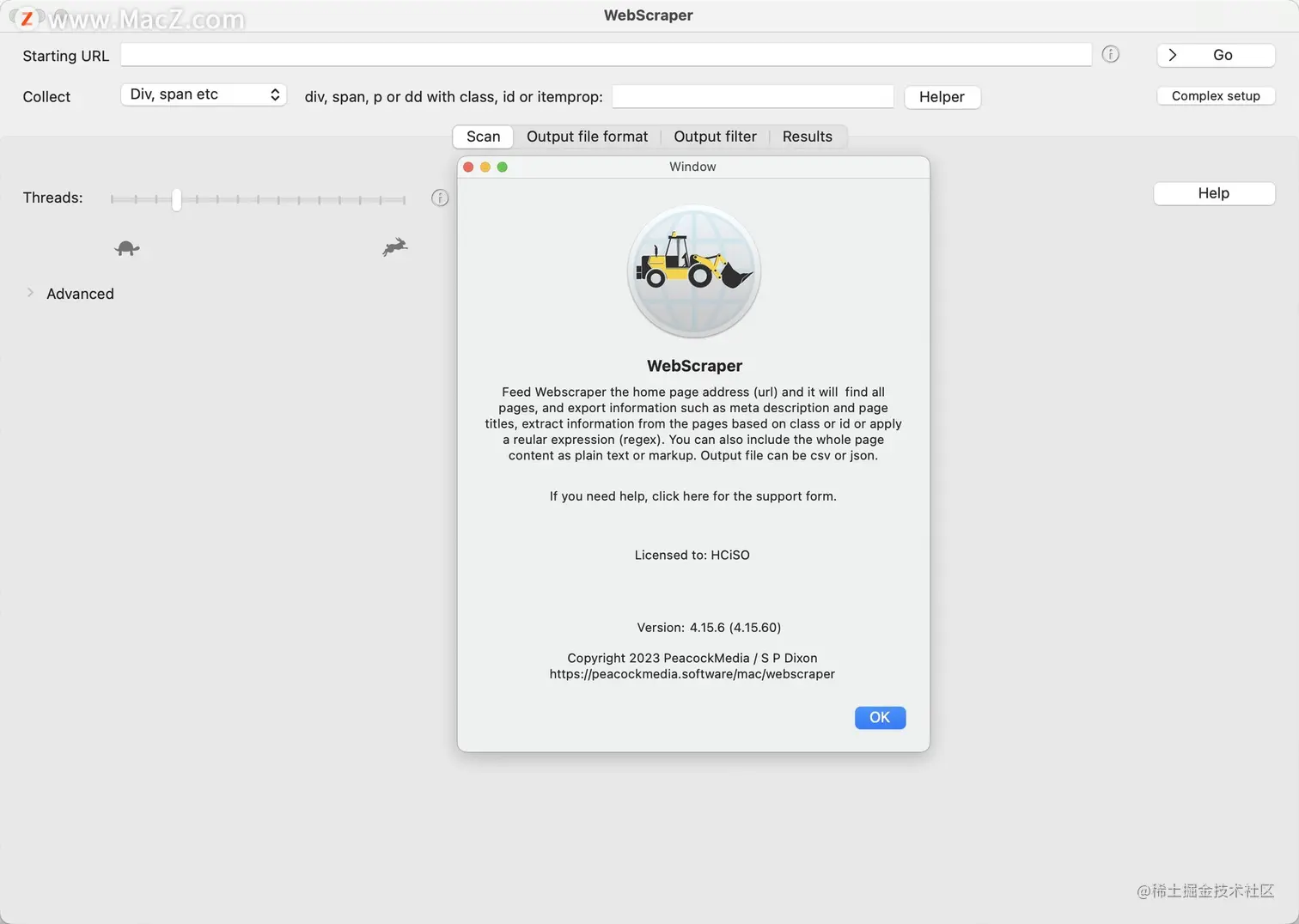Show the Results tab

[x=808, y=137]
